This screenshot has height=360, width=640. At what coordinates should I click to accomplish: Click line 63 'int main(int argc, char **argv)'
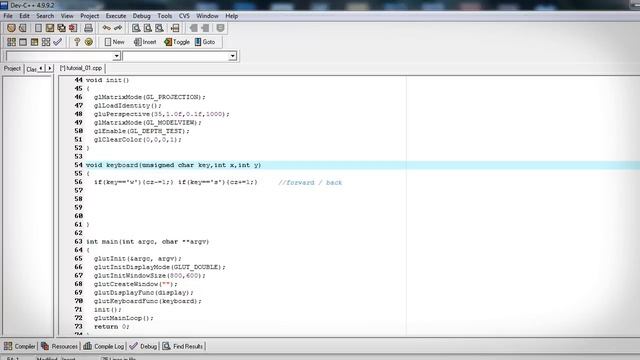click(x=147, y=242)
